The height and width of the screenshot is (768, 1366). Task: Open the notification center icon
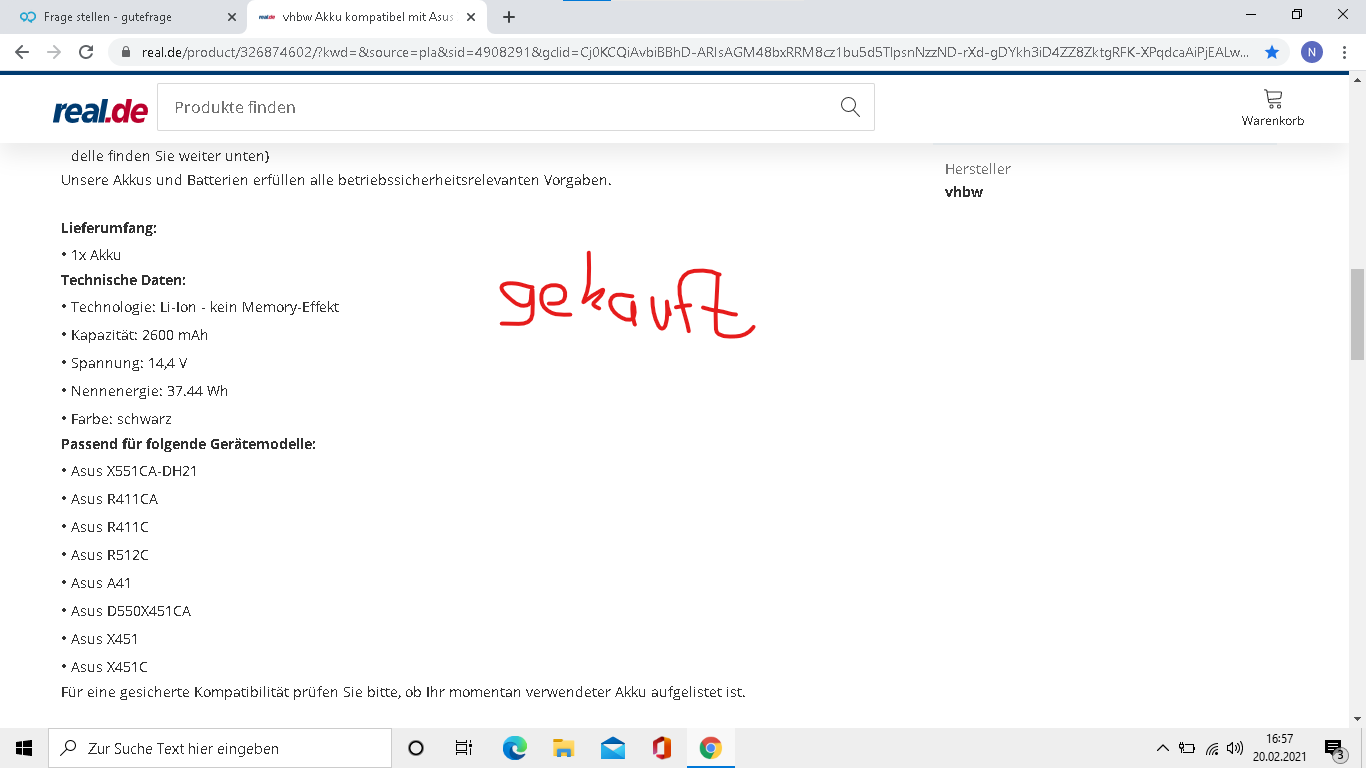1334,748
